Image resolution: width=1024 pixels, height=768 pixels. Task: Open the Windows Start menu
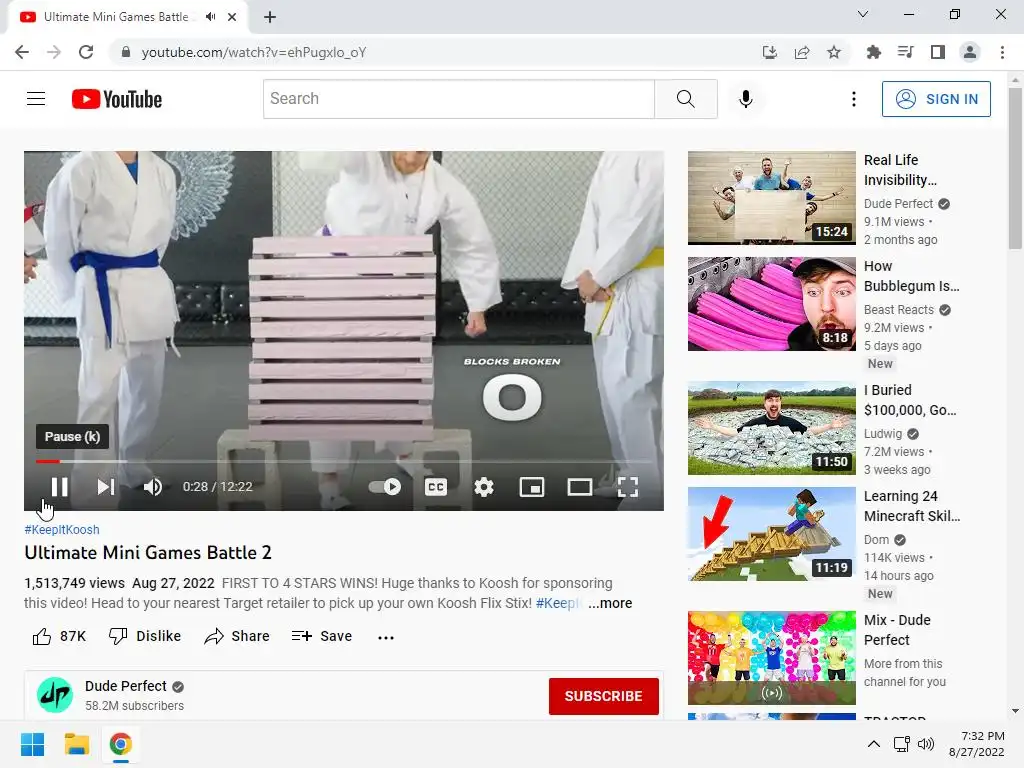32,744
